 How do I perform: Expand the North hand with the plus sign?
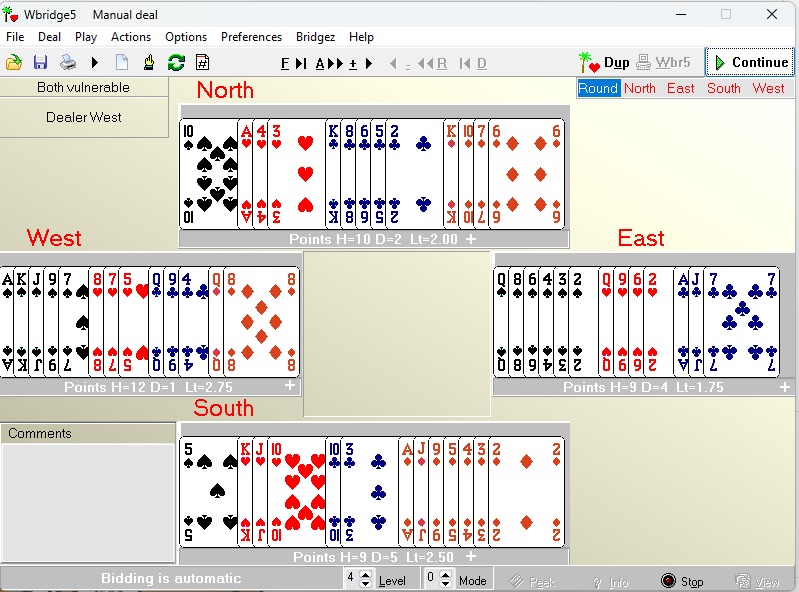[x=471, y=239]
